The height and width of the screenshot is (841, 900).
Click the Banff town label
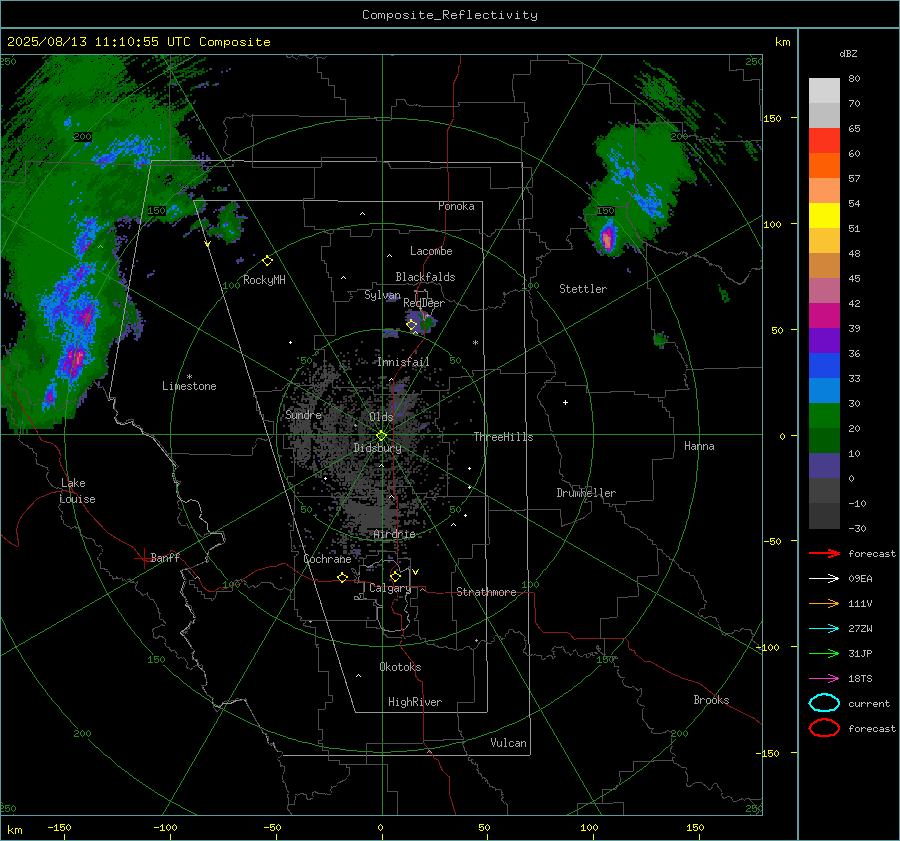click(x=165, y=557)
